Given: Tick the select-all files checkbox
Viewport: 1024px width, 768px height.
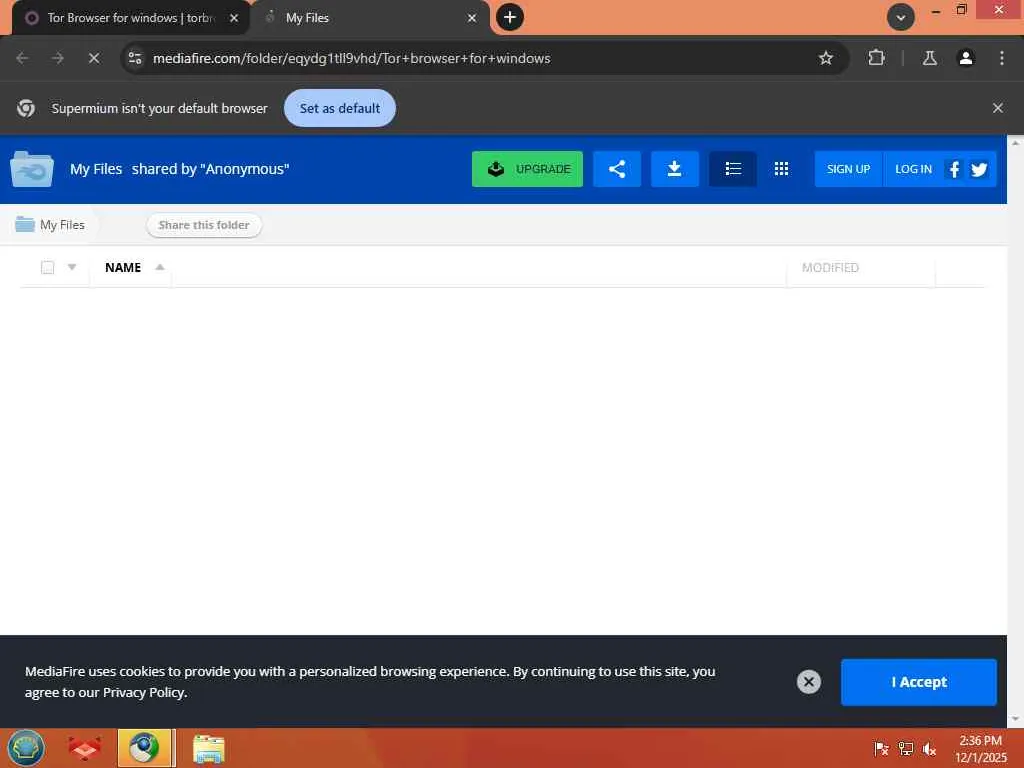Looking at the screenshot, I should pos(48,267).
